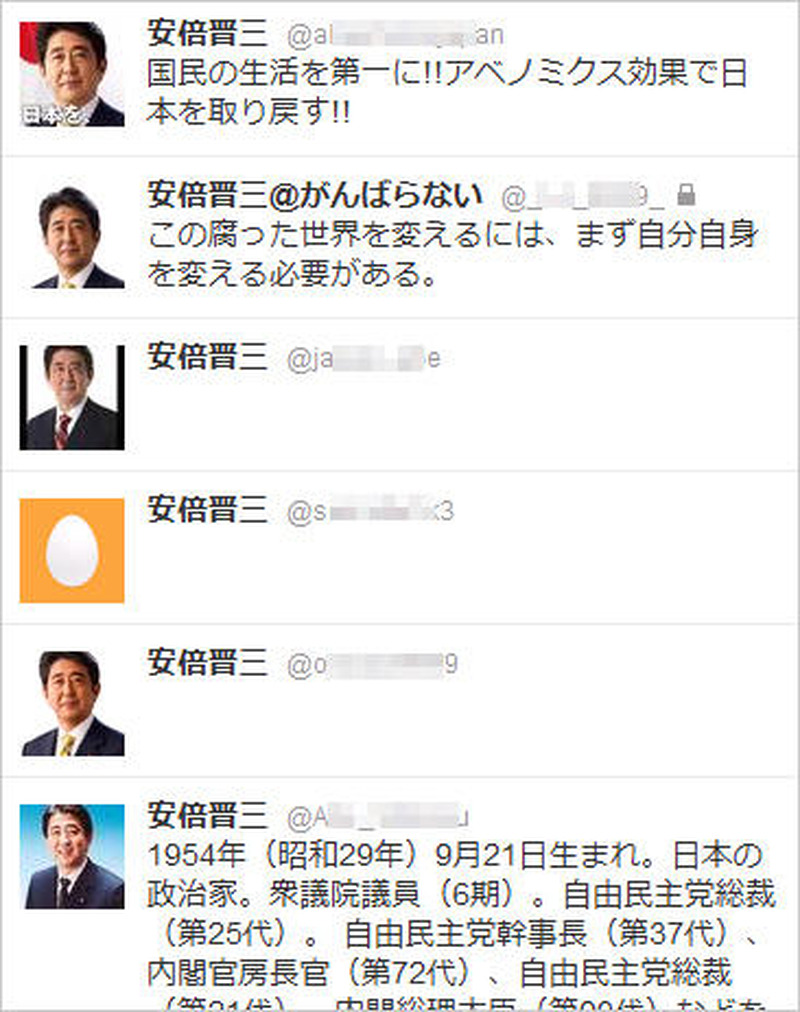Click the handle starting with @ja
The width and height of the screenshot is (800, 1012).
click(363, 359)
